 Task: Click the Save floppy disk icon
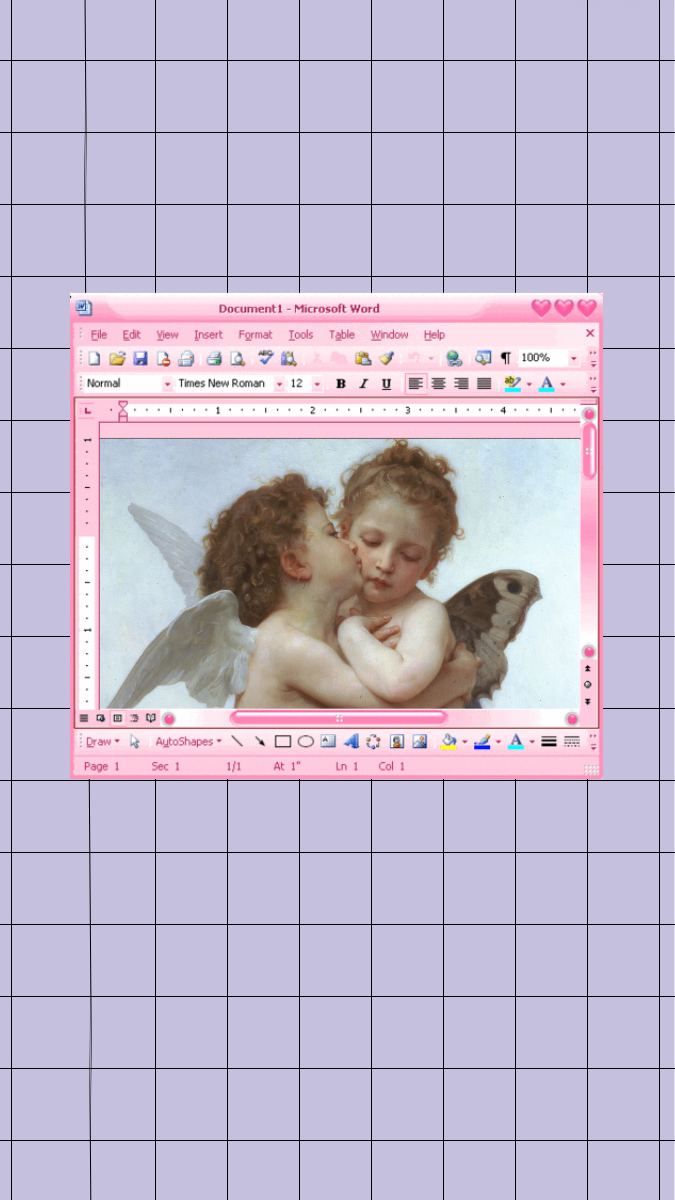pyautogui.click(x=140, y=358)
